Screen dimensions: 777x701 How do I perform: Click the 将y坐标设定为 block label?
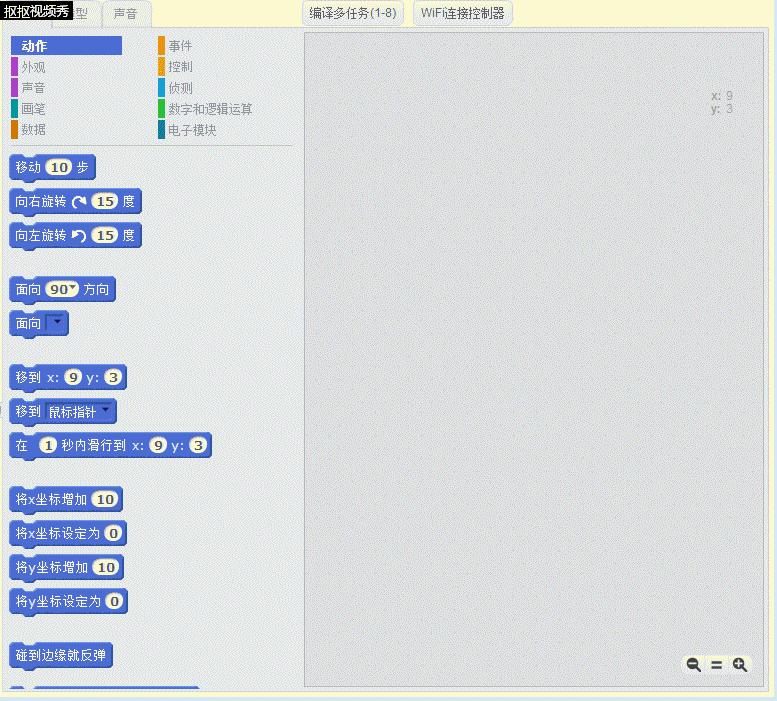(58, 601)
